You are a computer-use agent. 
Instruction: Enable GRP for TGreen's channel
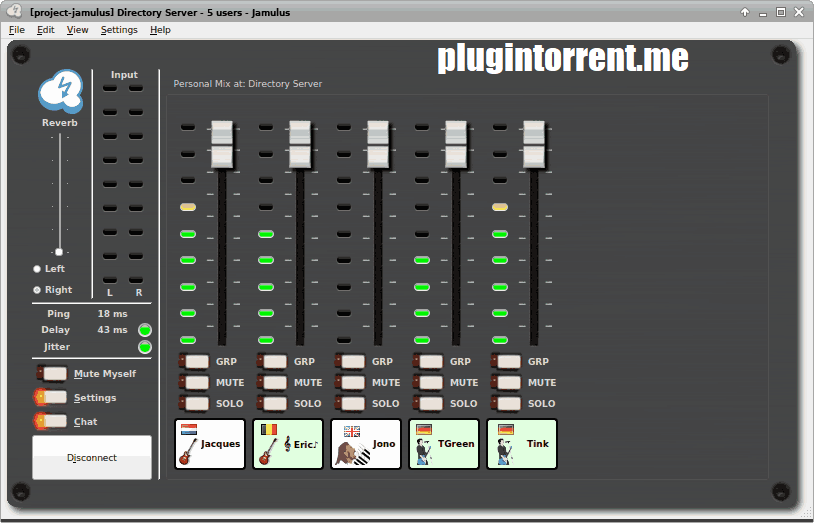[428, 361]
